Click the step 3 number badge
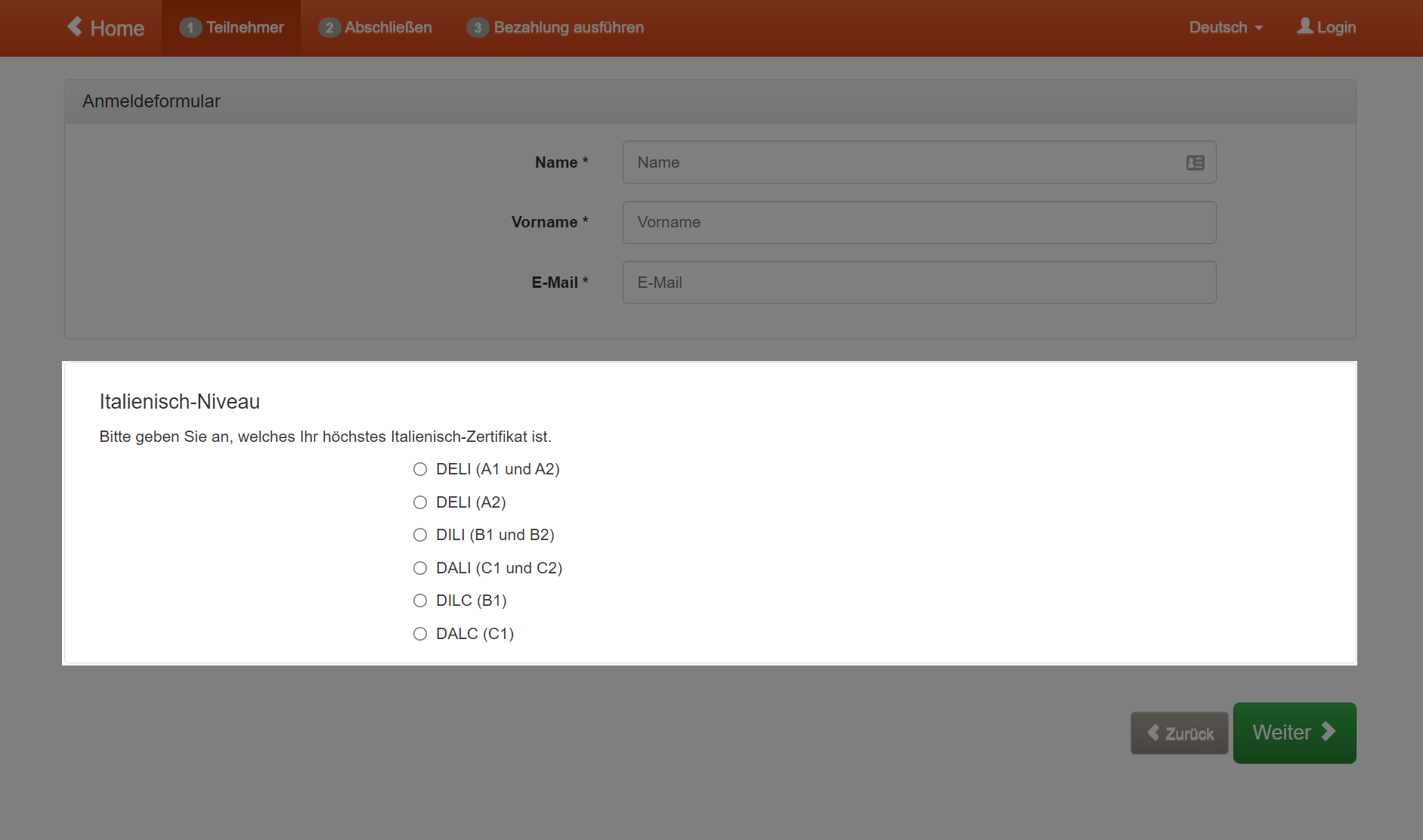Image resolution: width=1423 pixels, height=840 pixels. tap(477, 28)
